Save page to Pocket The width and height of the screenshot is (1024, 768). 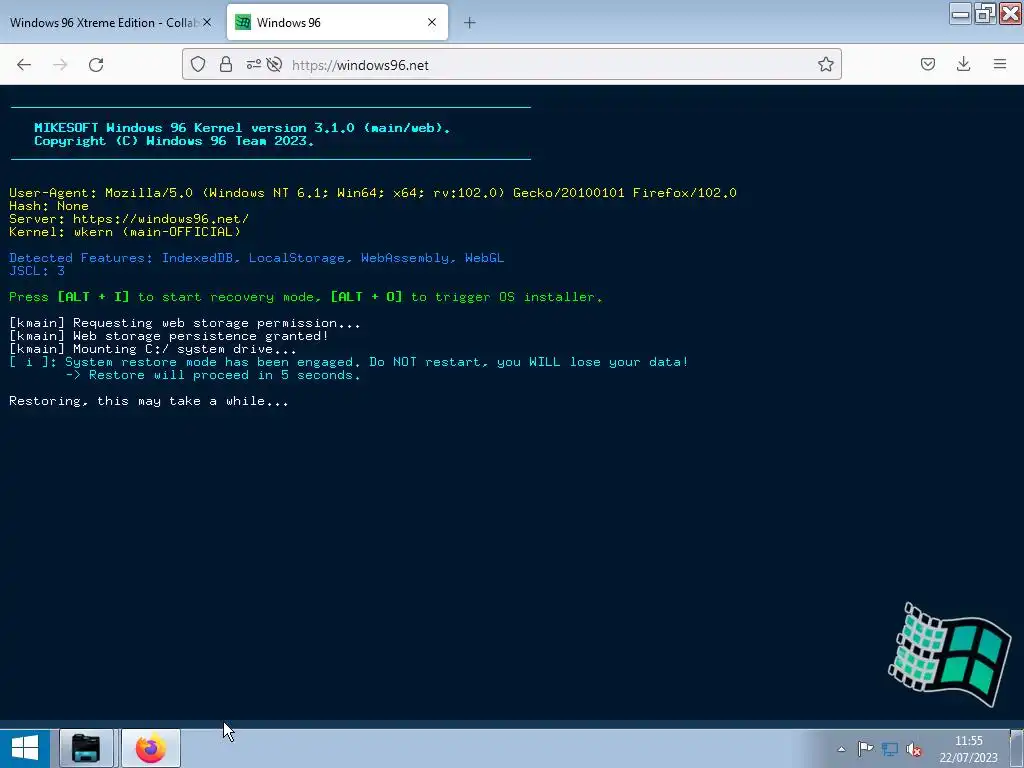click(x=927, y=64)
